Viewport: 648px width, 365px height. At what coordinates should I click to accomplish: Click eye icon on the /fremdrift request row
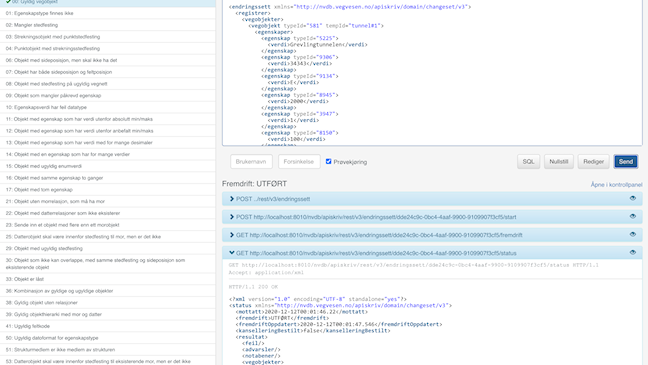pyautogui.click(x=633, y=234)
